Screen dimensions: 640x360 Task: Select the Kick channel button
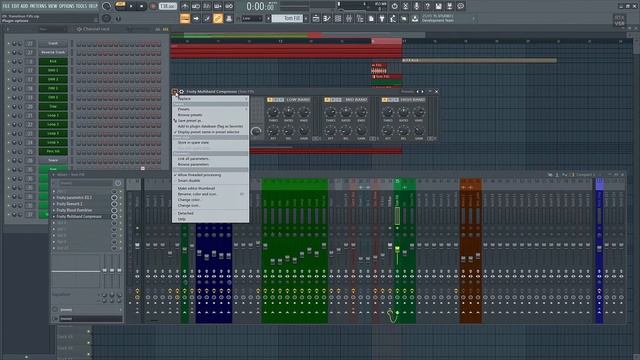[53, 61]
